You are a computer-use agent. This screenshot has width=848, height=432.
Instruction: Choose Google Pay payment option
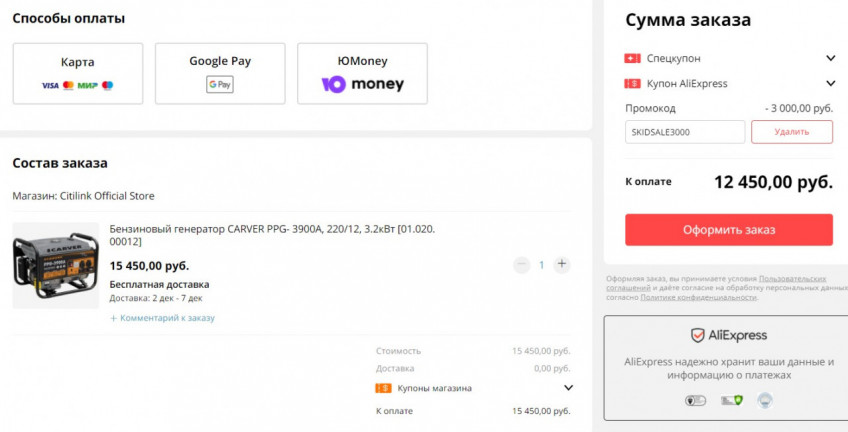pos(220,73)
